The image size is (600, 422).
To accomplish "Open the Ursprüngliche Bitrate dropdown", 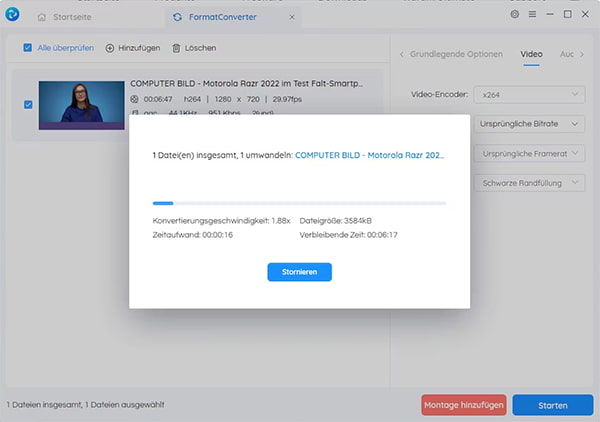I will [530, 124].
